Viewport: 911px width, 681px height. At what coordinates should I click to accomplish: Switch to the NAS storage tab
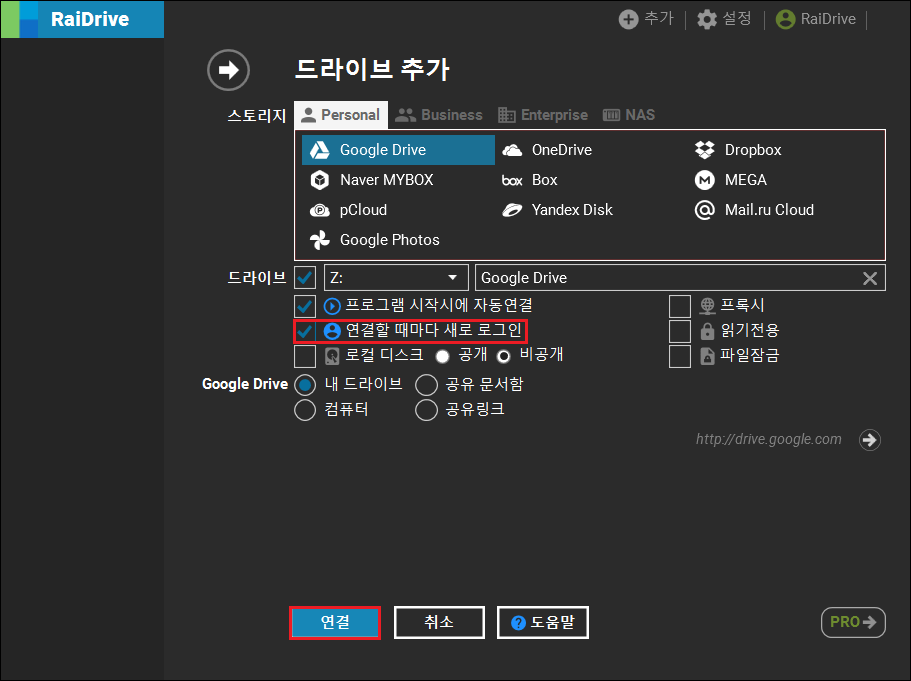[x=629, y=115]
